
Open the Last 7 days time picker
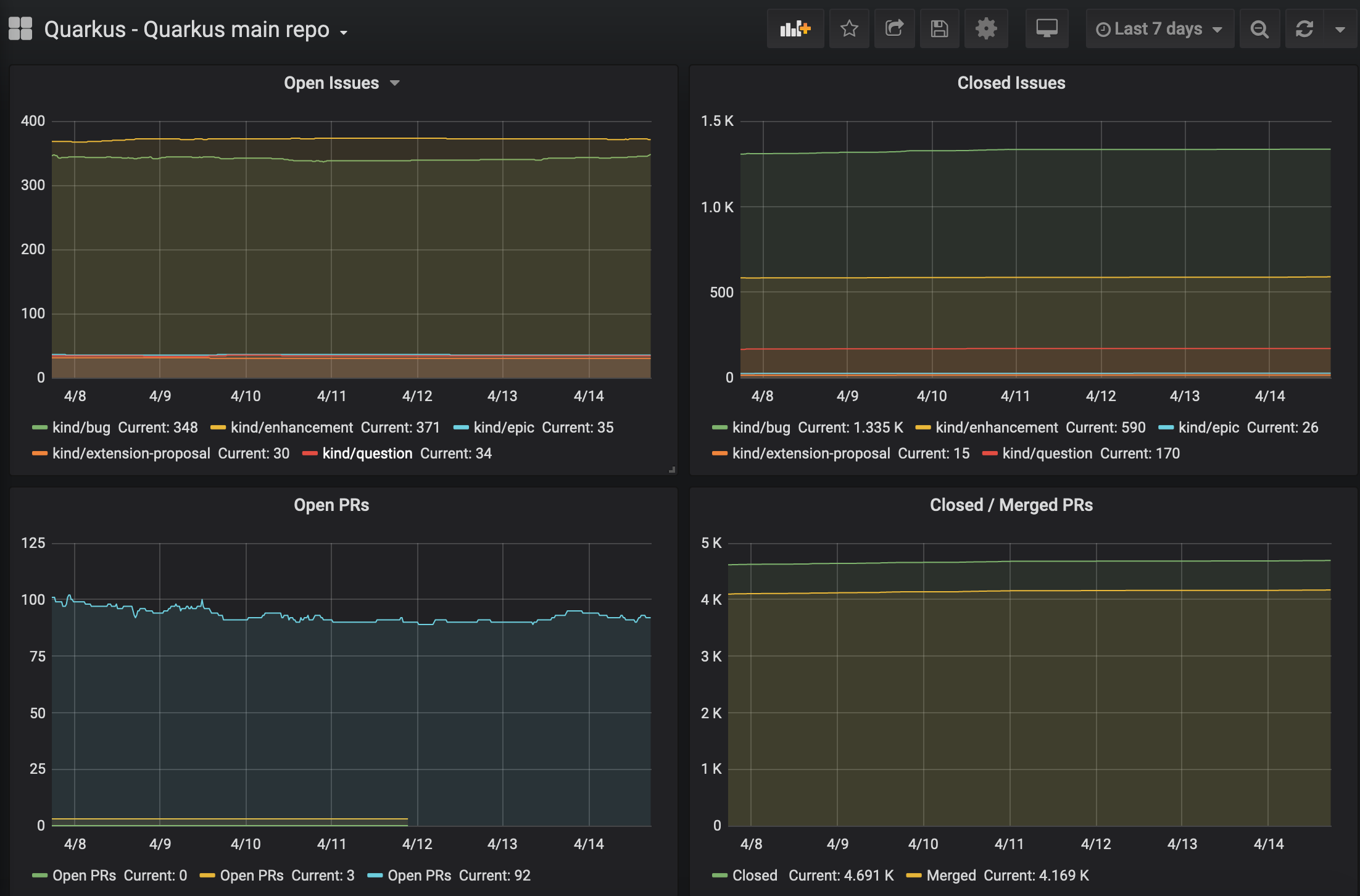point(1159,28)
